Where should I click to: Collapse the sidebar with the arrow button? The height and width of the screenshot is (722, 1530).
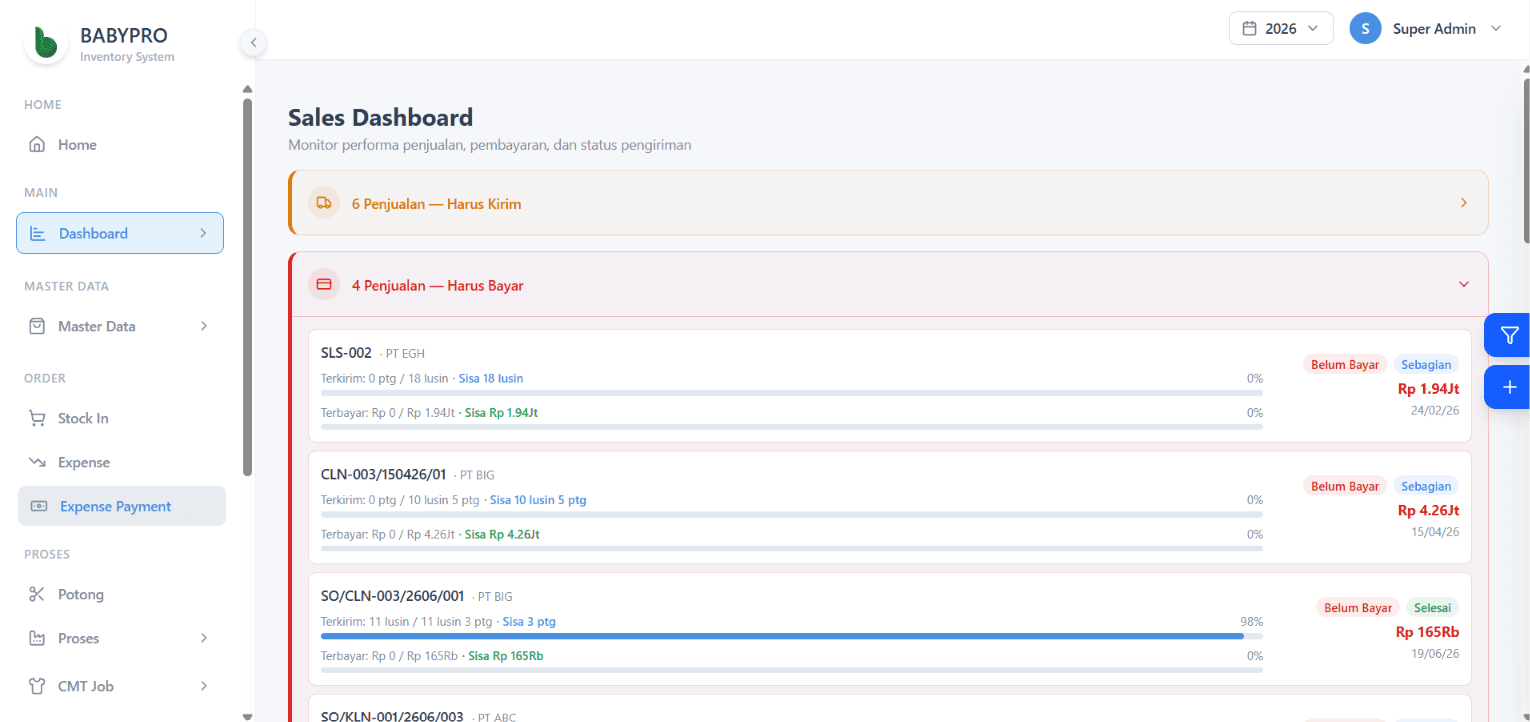253,42
